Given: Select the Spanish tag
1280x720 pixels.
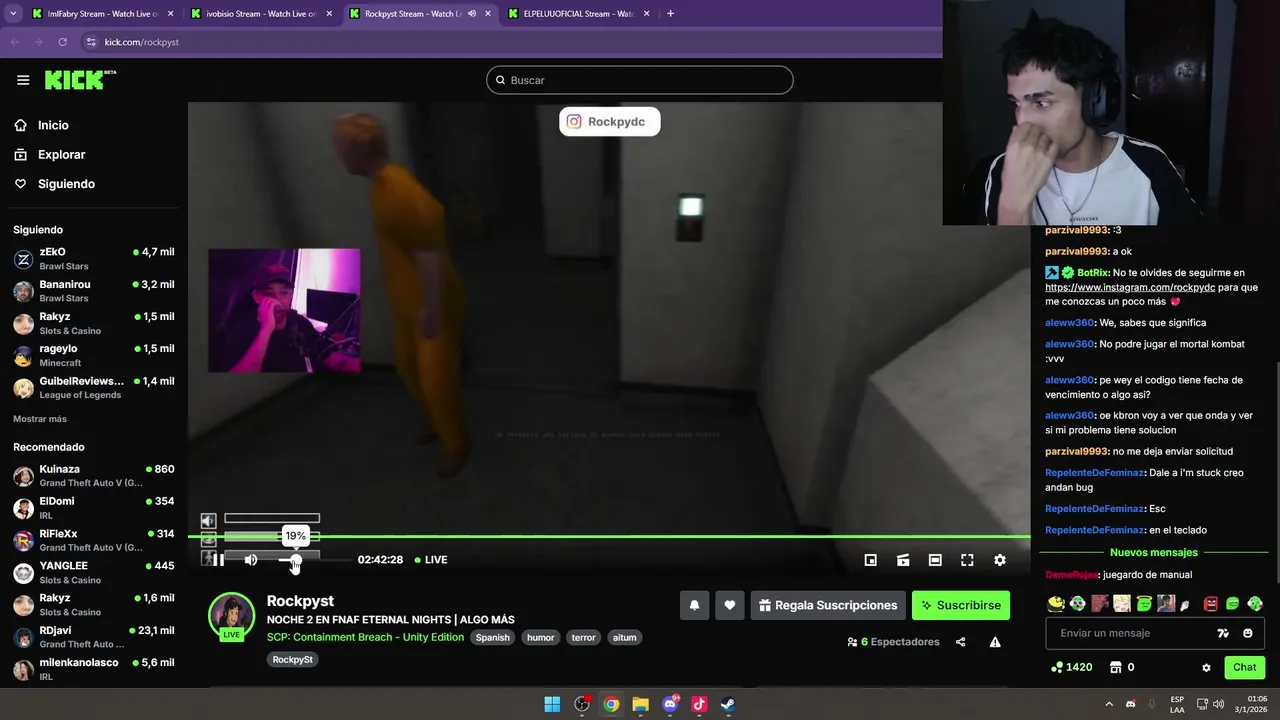Looking at the screenshot, I should 493,637.
